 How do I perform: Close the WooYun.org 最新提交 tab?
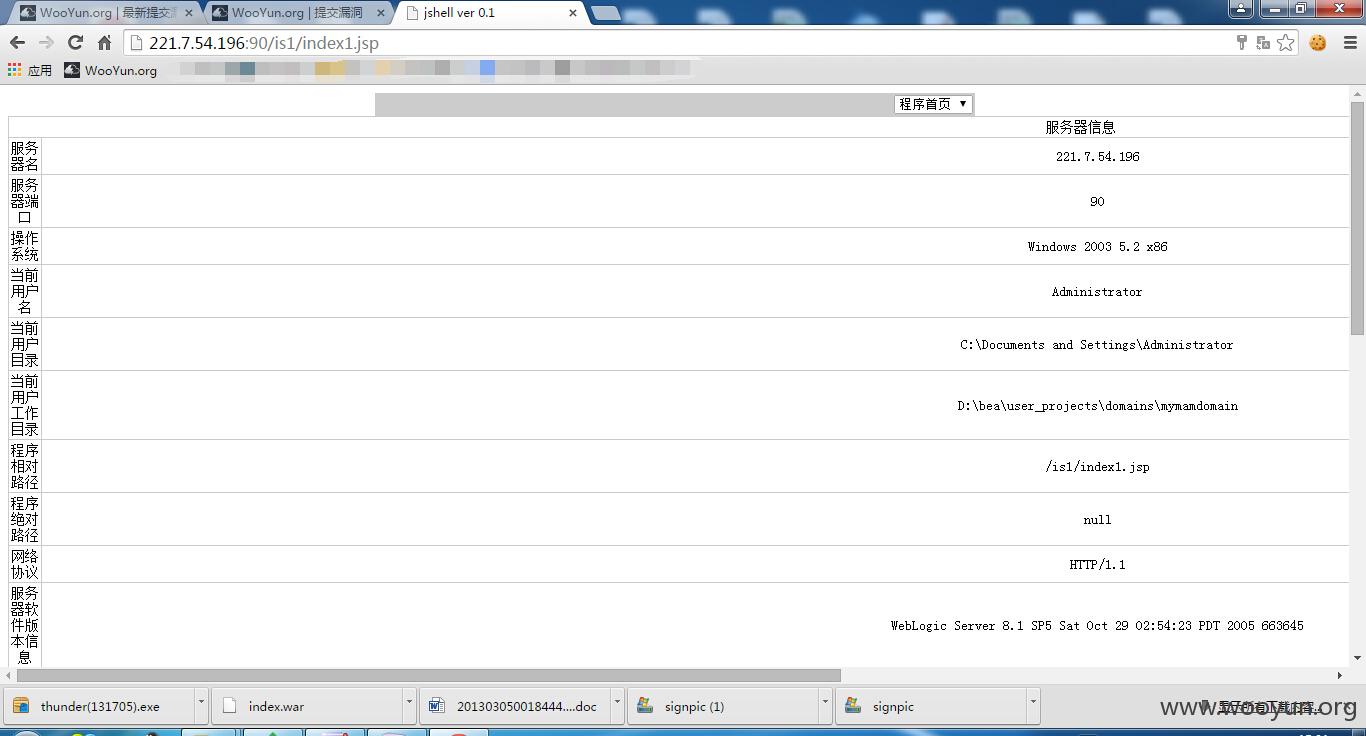(x=189, y=13)
